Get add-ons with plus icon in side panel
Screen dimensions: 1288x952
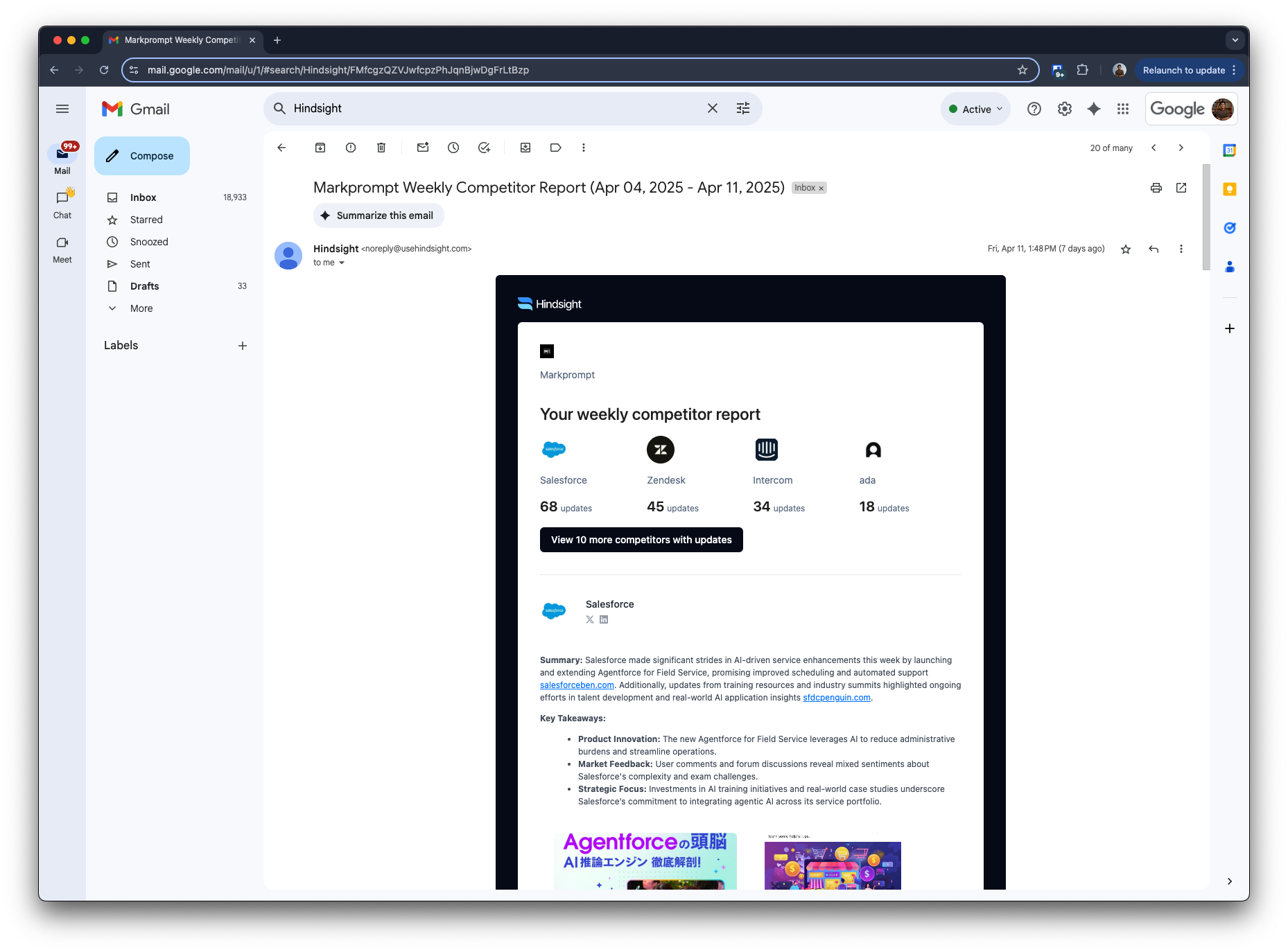[x=1230, y=328]
